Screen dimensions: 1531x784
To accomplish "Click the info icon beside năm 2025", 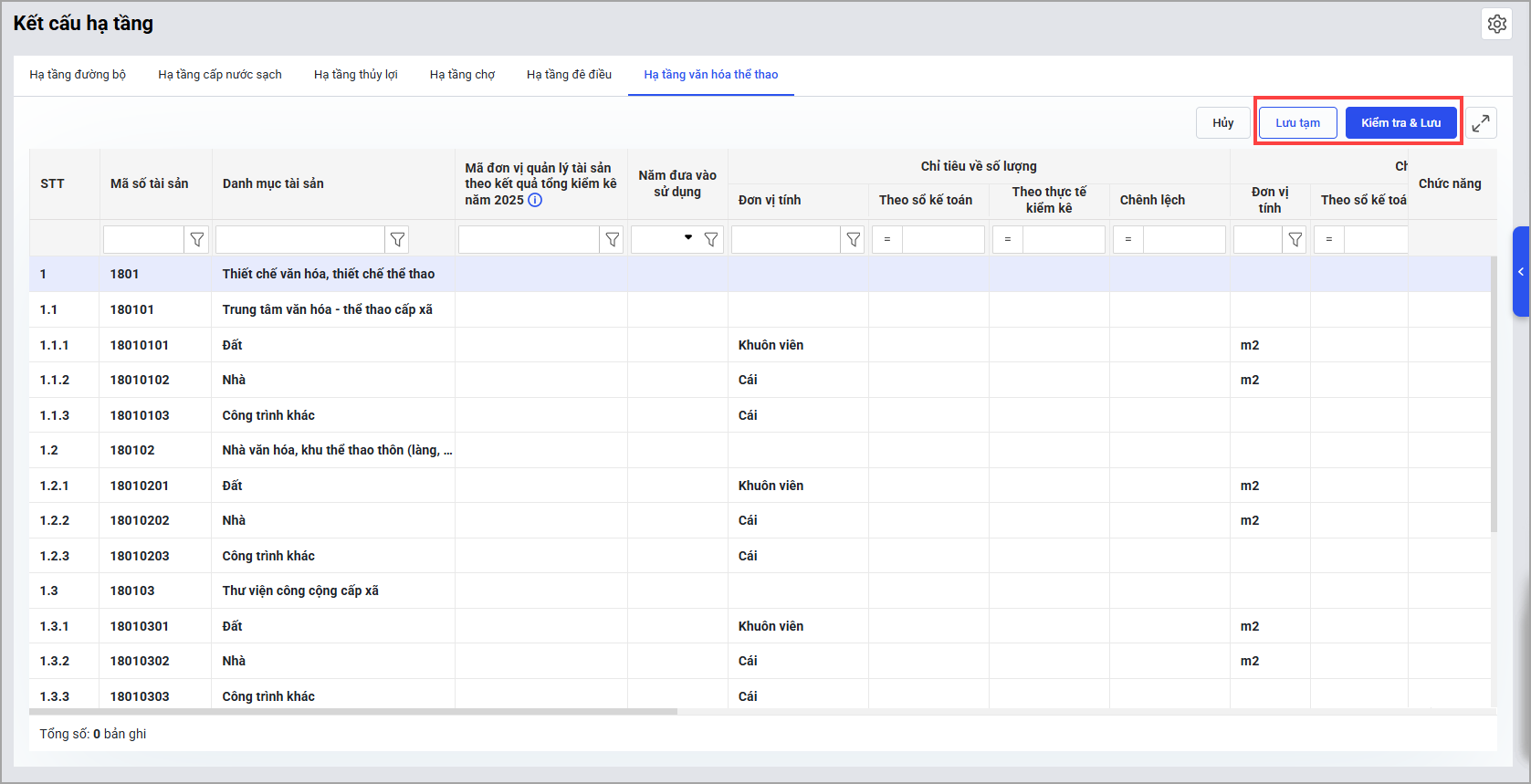I will point(536,200).
